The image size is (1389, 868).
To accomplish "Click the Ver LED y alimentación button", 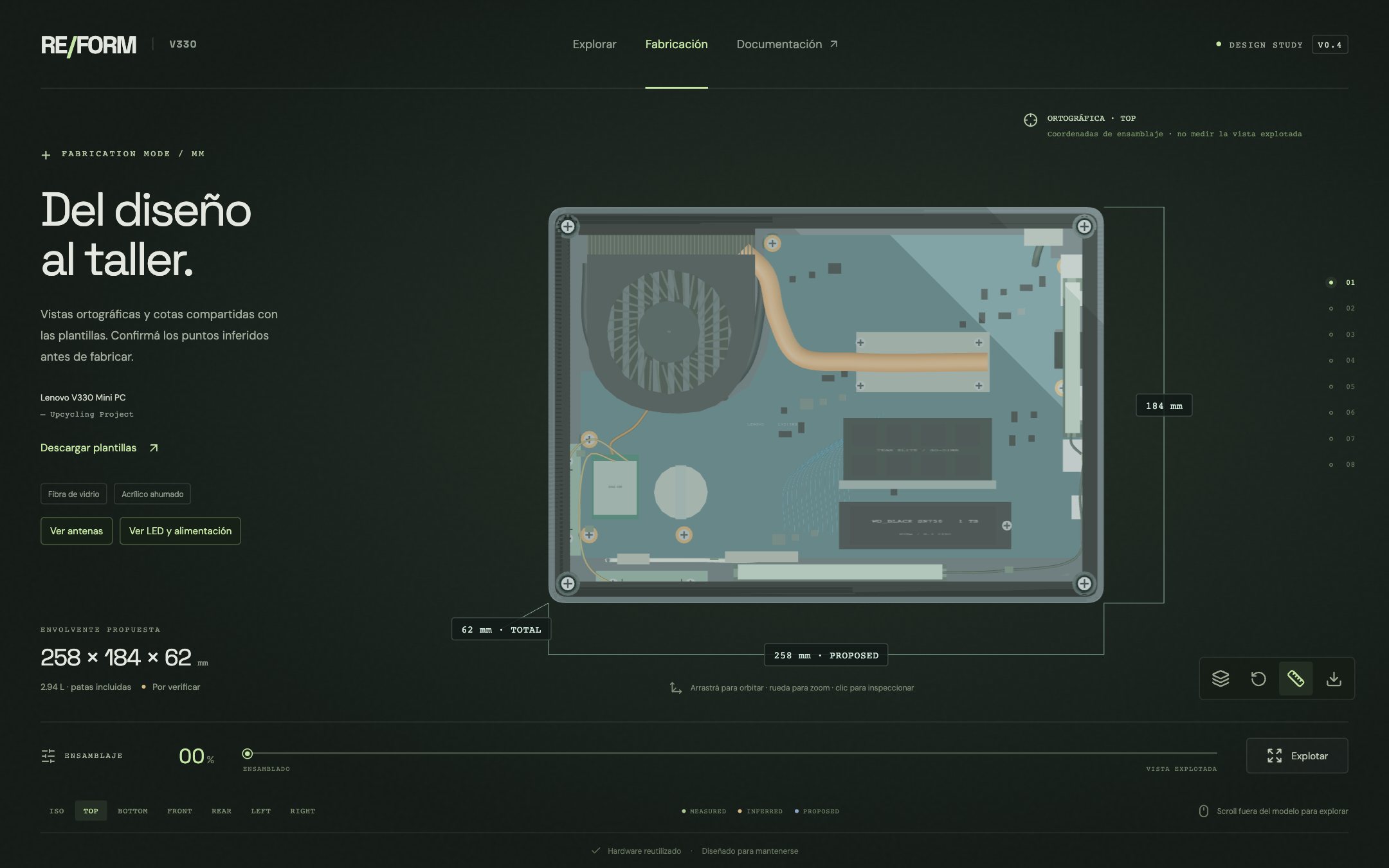I will pos(180,531).
